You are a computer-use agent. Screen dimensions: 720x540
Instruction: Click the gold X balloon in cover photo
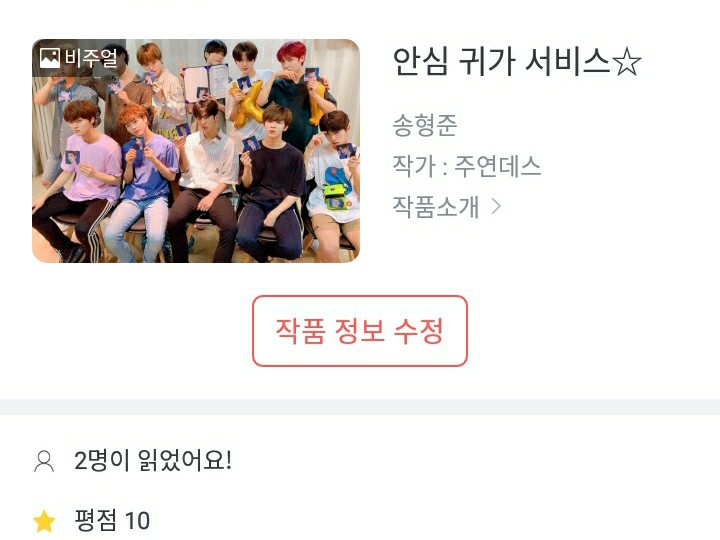click(247, 105)
